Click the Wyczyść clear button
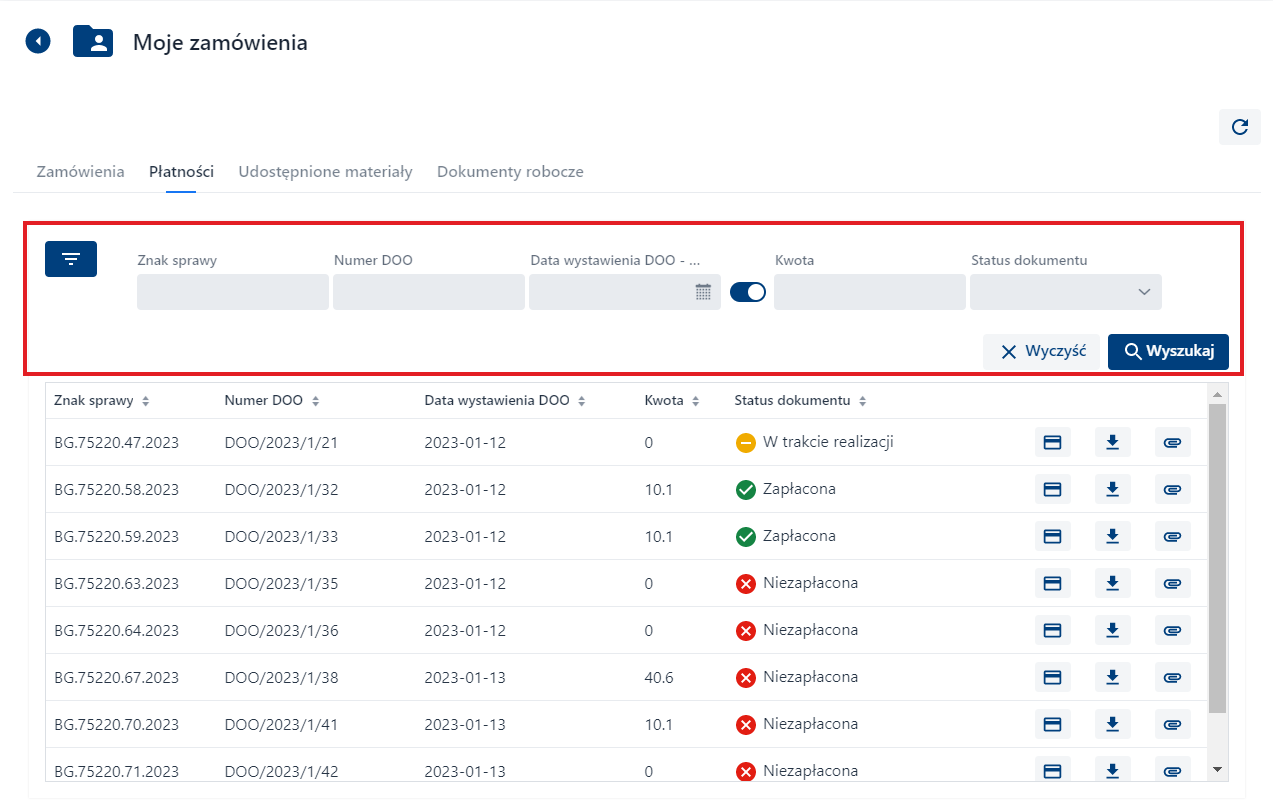The height and width of the screenshot is (801, 1273). point(1041,351)
